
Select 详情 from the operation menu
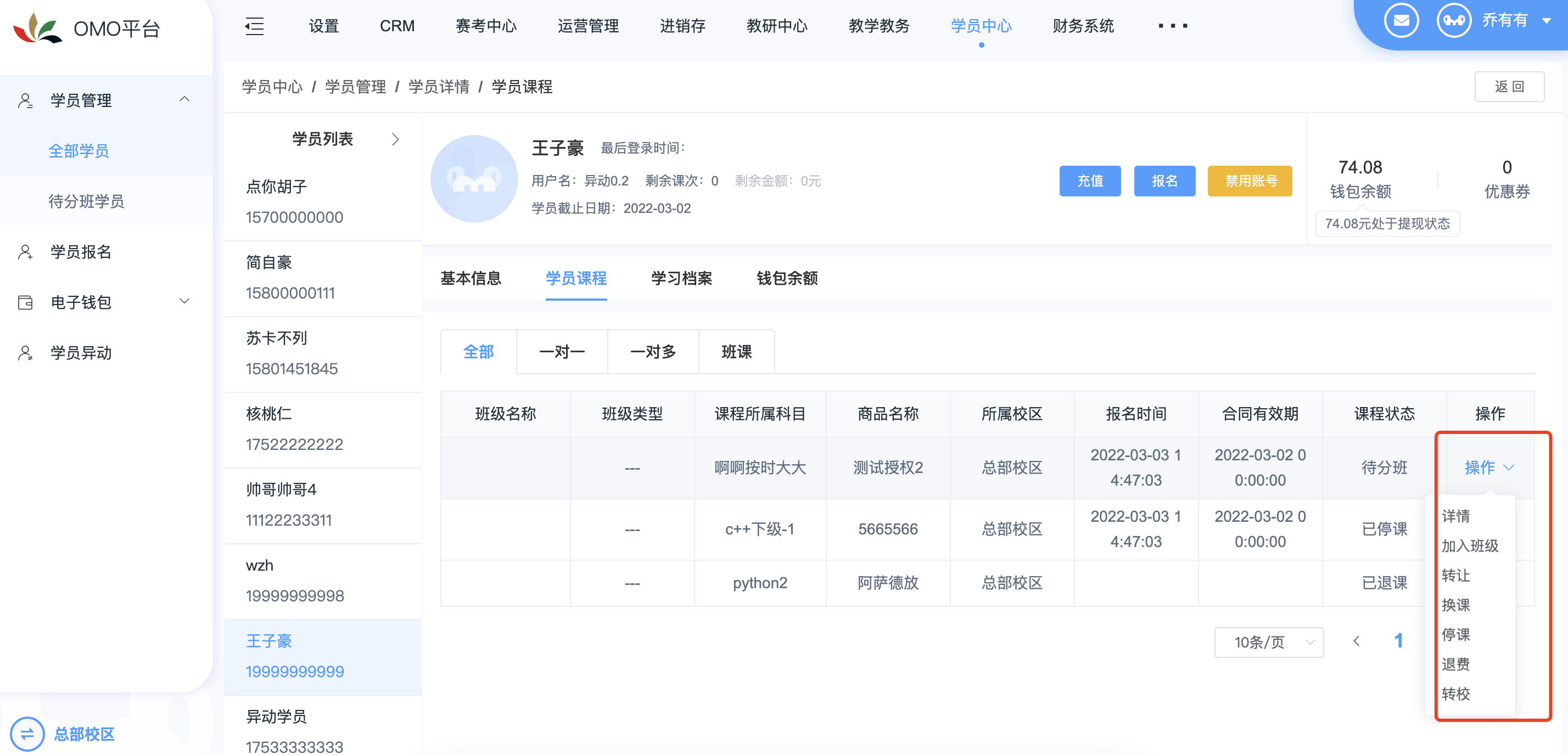point(1455,516)
